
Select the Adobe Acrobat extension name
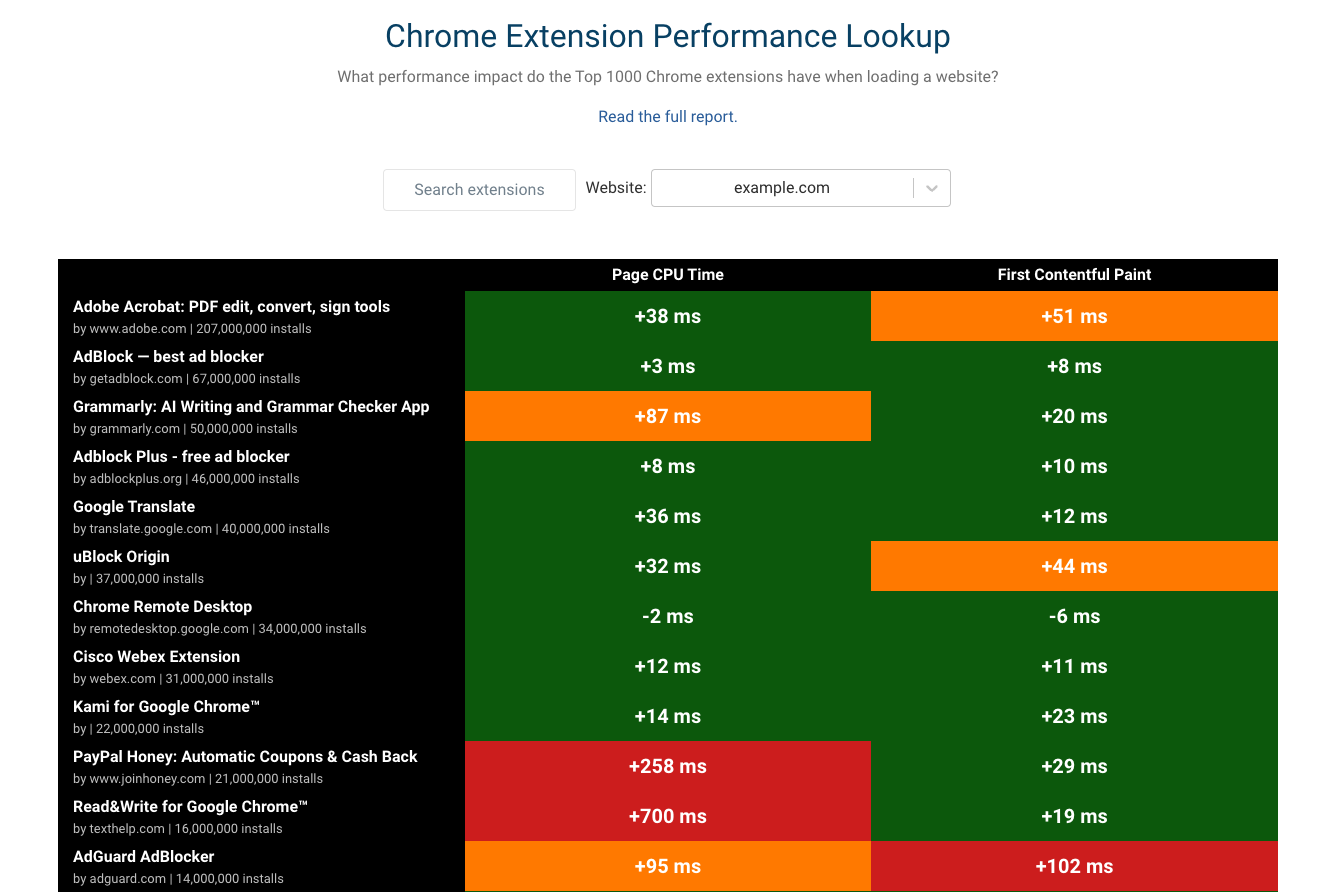point(231,307)
